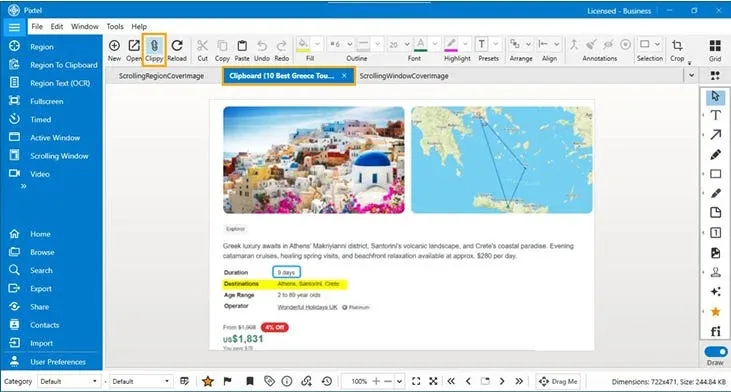
Task: Toggle the hamburger sidebar menu
Action: click(14, 27)
